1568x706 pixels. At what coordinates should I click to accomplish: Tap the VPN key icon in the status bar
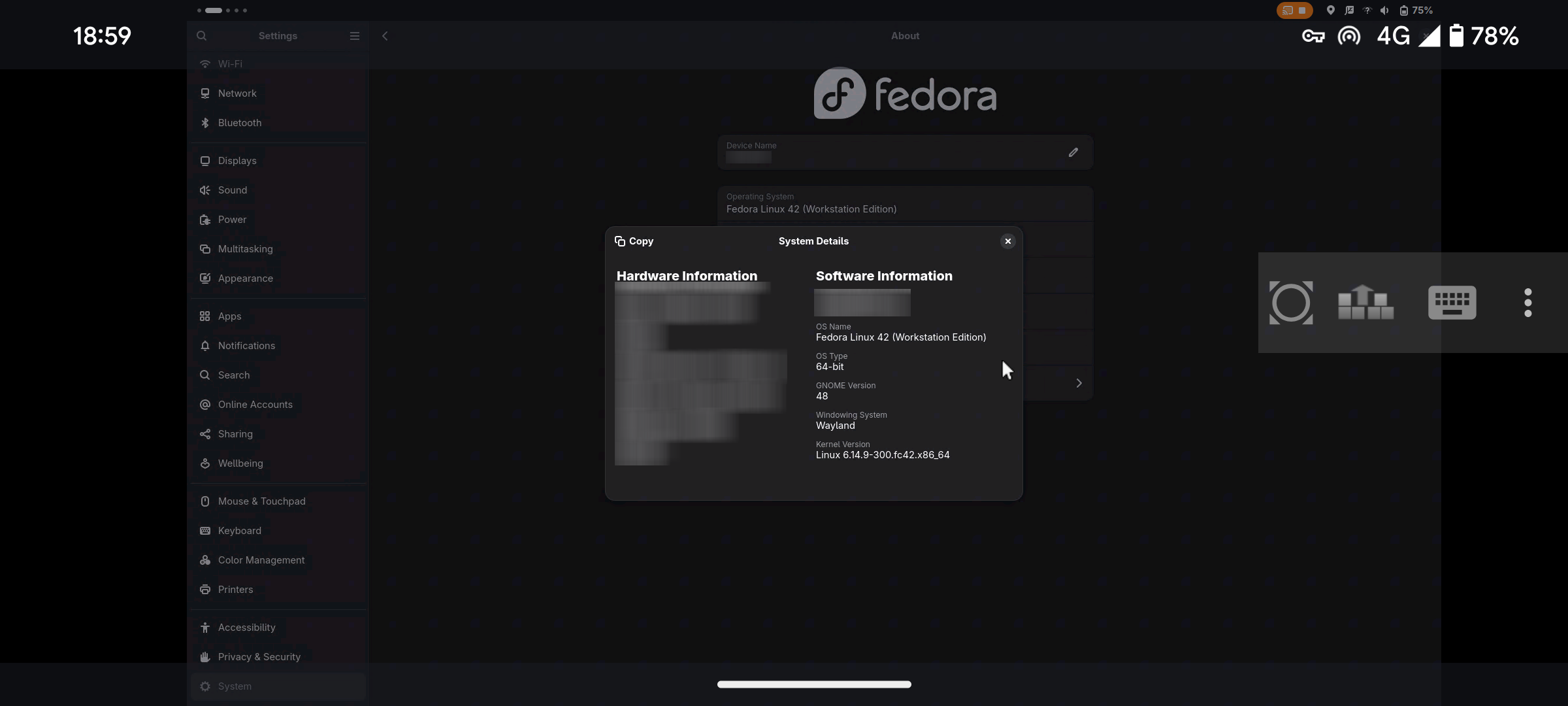coord(1313,36)
